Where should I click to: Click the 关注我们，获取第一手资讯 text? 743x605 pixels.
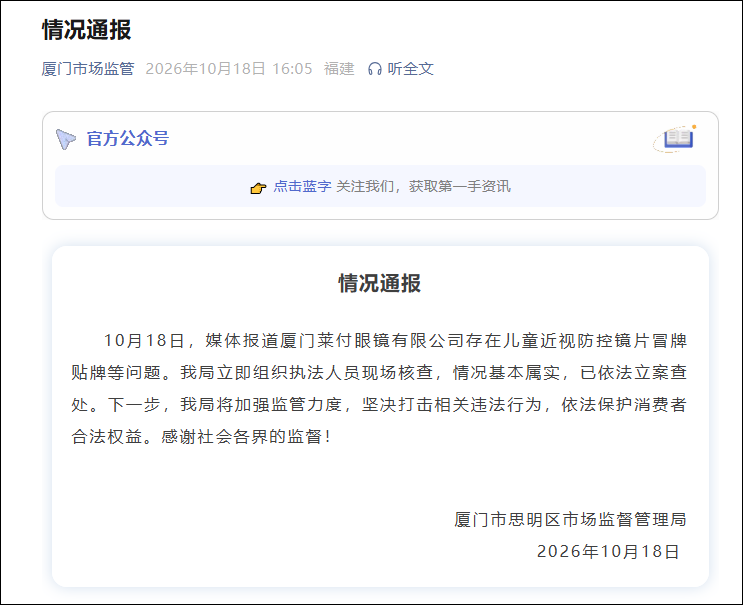point(424,186)
